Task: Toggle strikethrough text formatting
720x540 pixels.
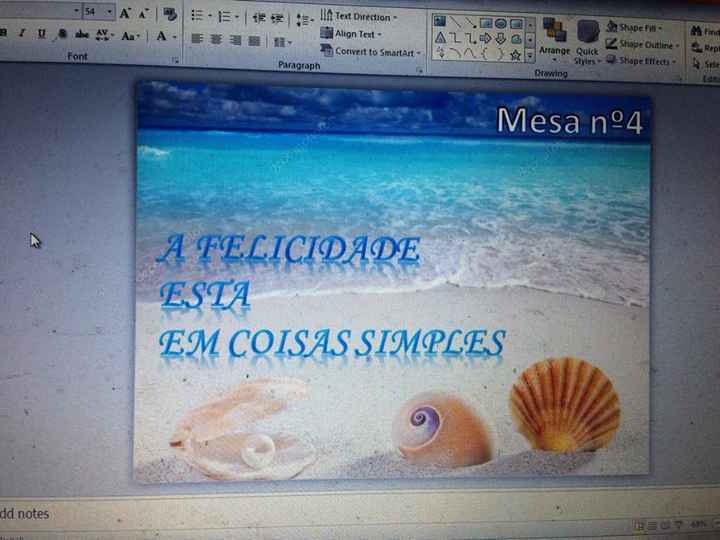Action: [82, 35]
